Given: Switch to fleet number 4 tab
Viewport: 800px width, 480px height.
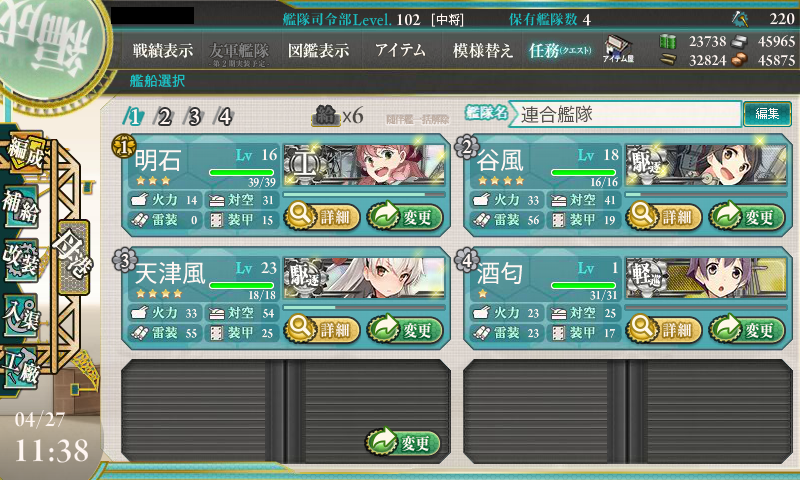Looking at the screenshot, I should (224, 117).
